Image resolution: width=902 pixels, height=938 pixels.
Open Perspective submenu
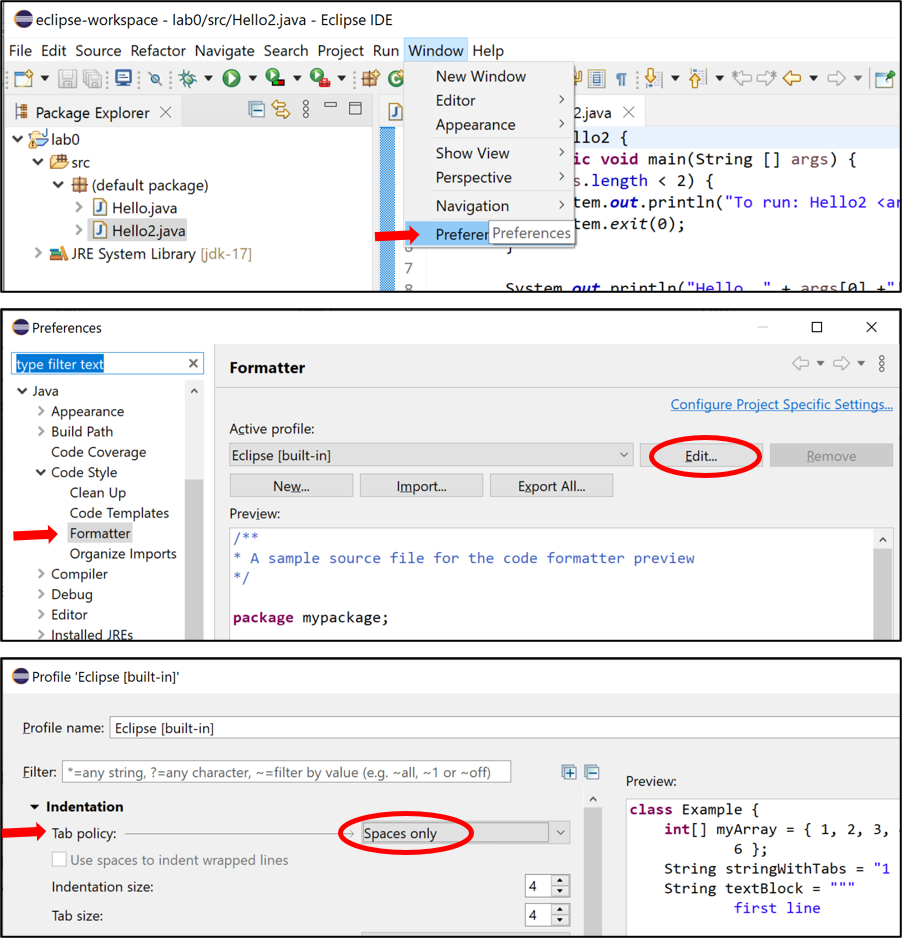[x=489, y=178]
